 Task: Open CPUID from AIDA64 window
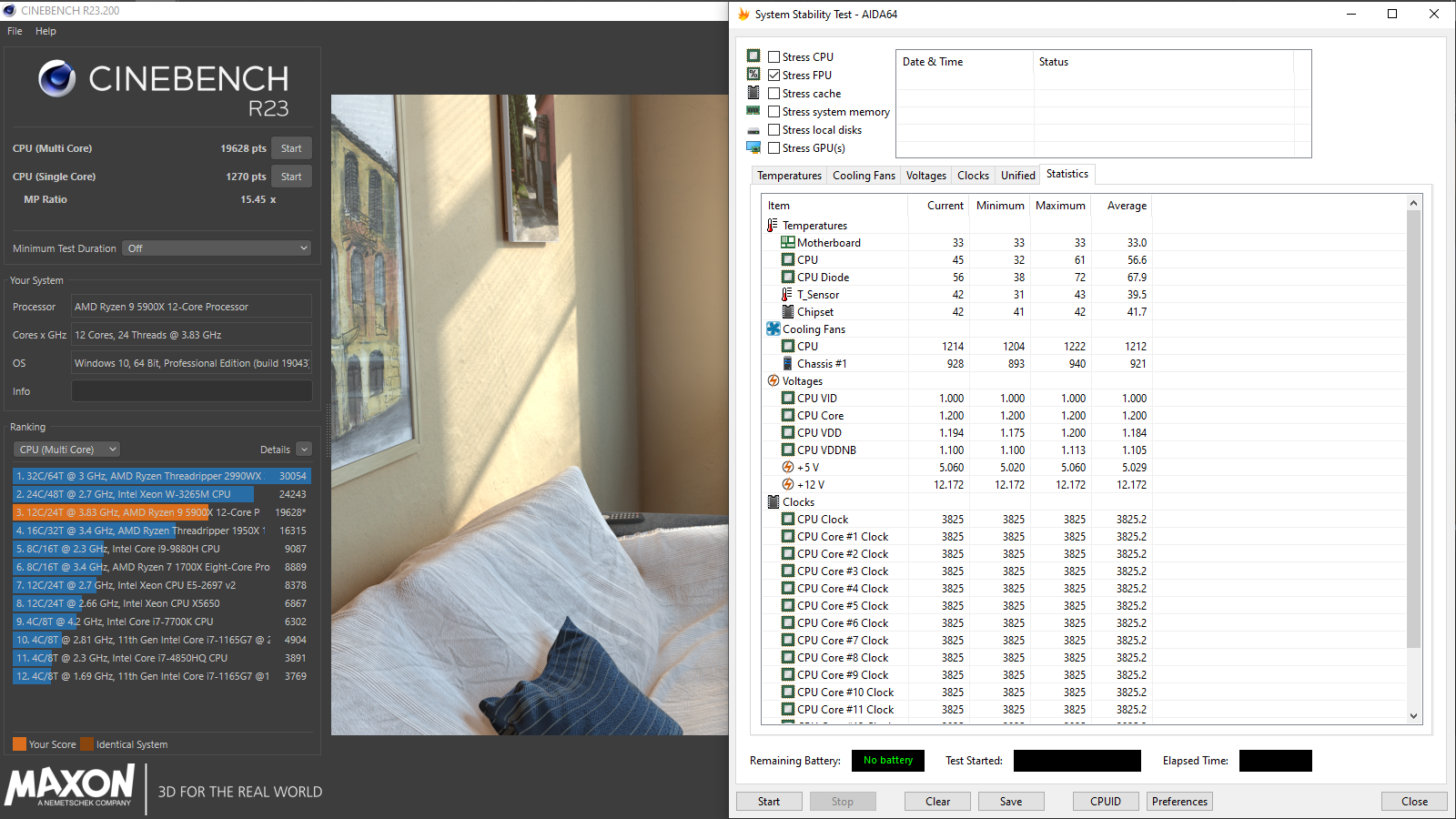[x=1106, y=802]
